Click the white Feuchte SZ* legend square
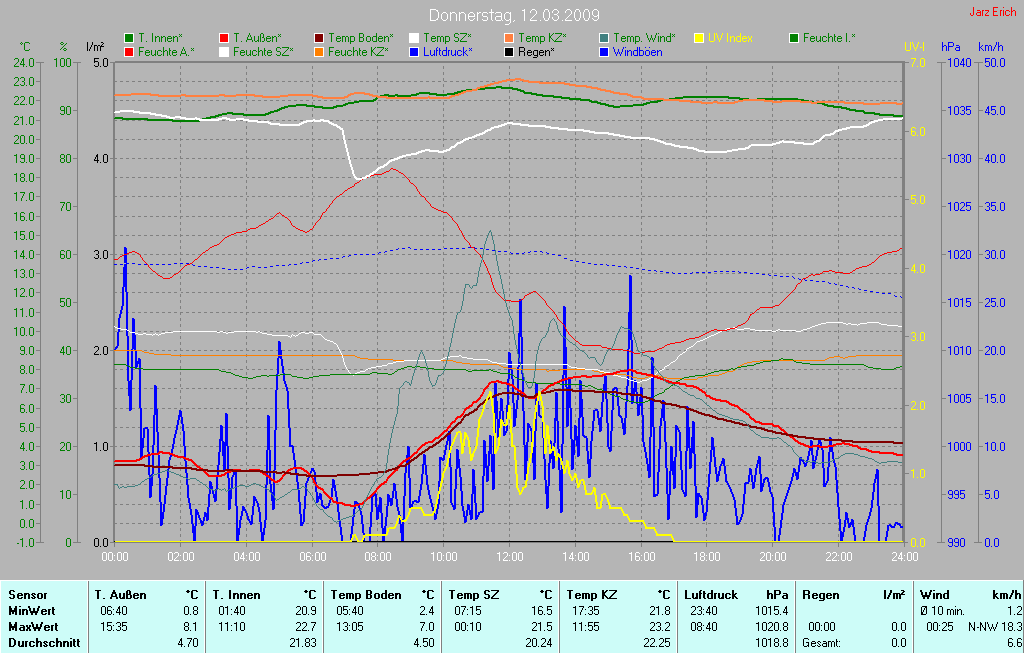Screen dimensions: 1024x653 [x=224, y=52]
